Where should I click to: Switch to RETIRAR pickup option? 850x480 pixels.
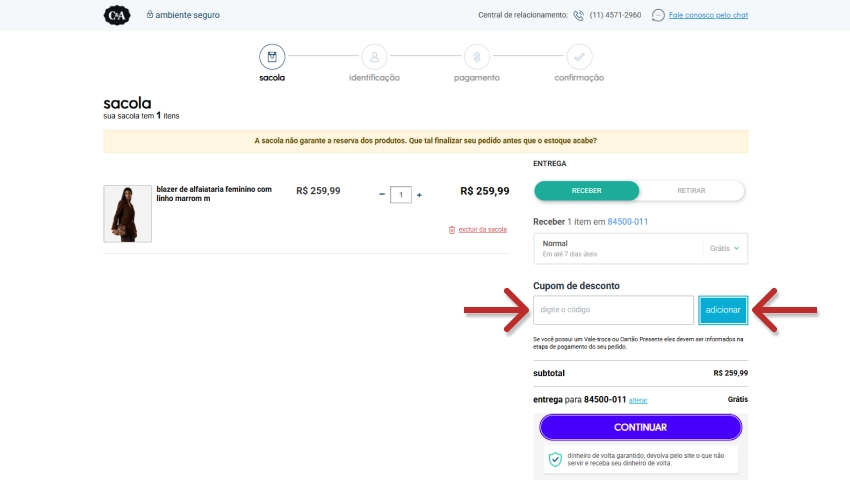pos(691,191)
